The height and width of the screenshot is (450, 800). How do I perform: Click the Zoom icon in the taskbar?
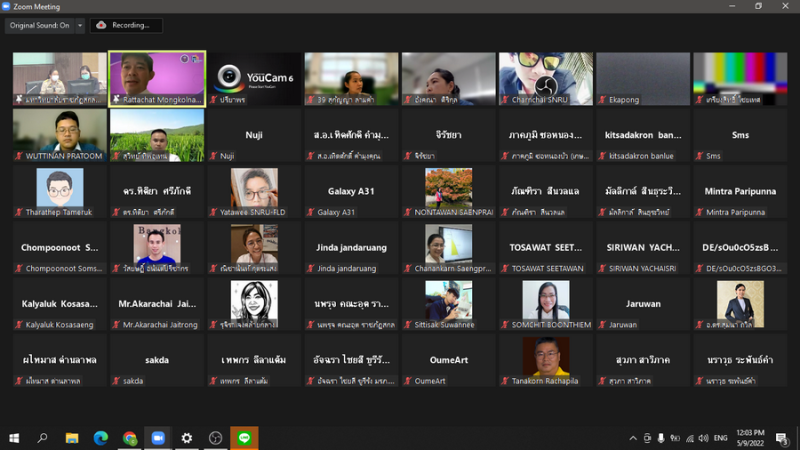click(158, 438)
